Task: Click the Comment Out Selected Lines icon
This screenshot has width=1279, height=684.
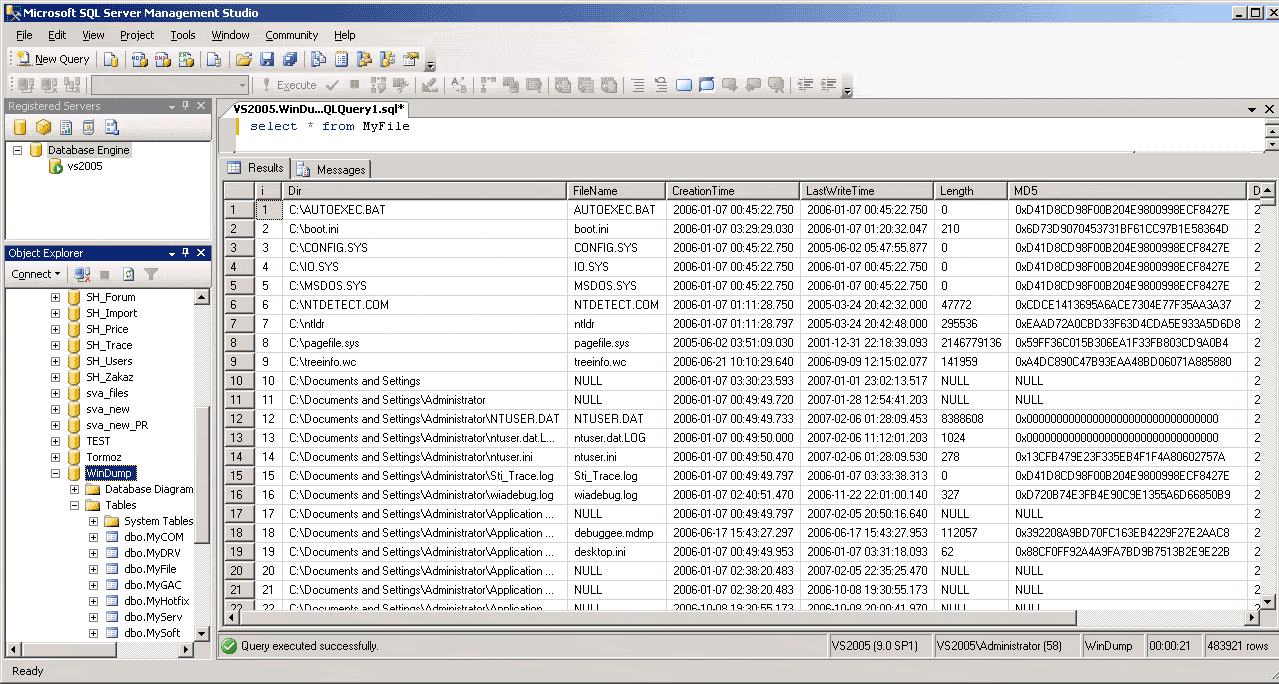Action: point(636,85)
